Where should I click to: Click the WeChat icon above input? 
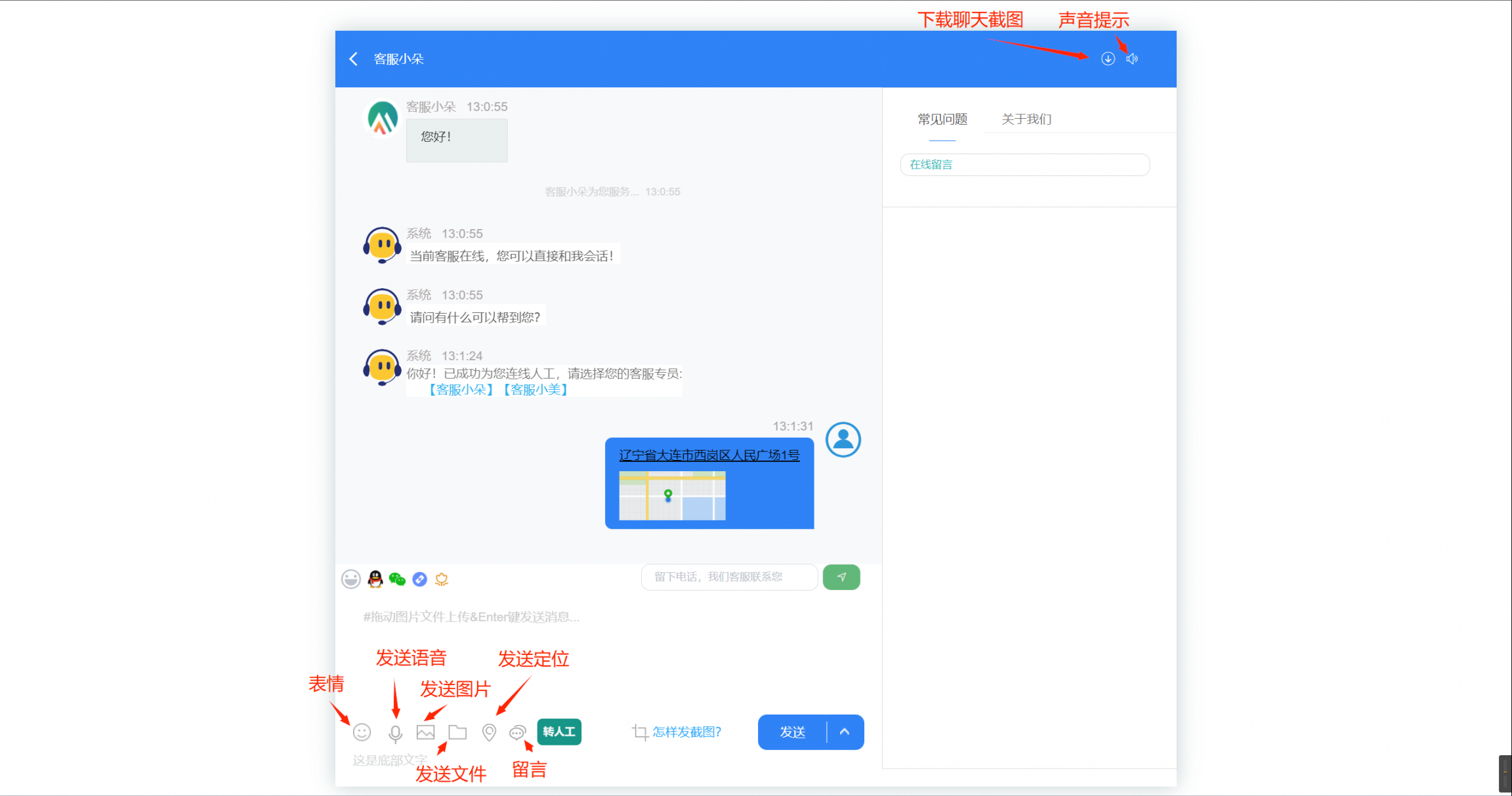point(396,578)
